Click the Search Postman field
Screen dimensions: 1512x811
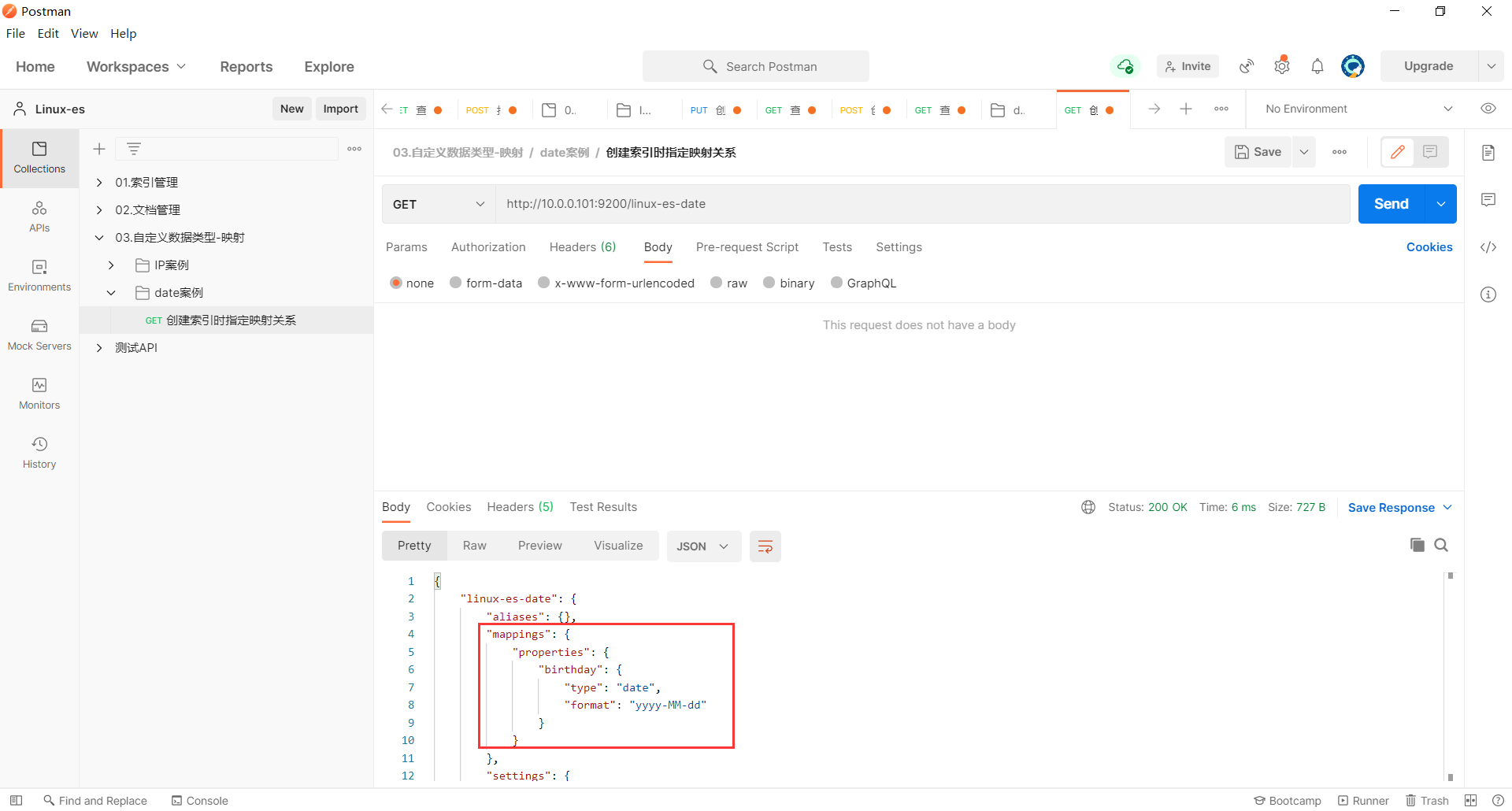click(756, 66)
